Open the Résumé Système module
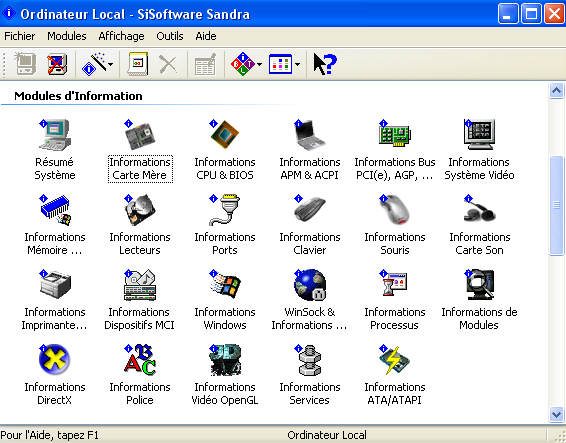The image size is (566, 443). (x=55, y=150)
